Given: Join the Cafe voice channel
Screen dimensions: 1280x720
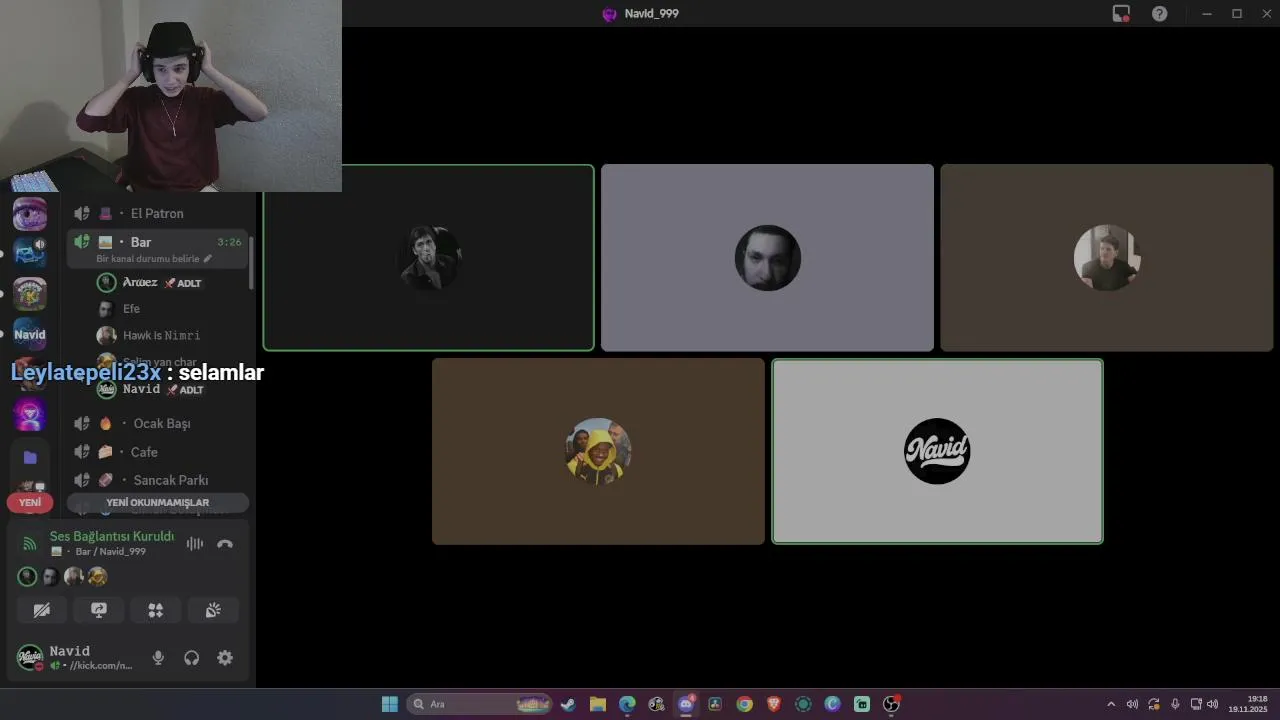Looking at the screenshot, I should 158,452.
